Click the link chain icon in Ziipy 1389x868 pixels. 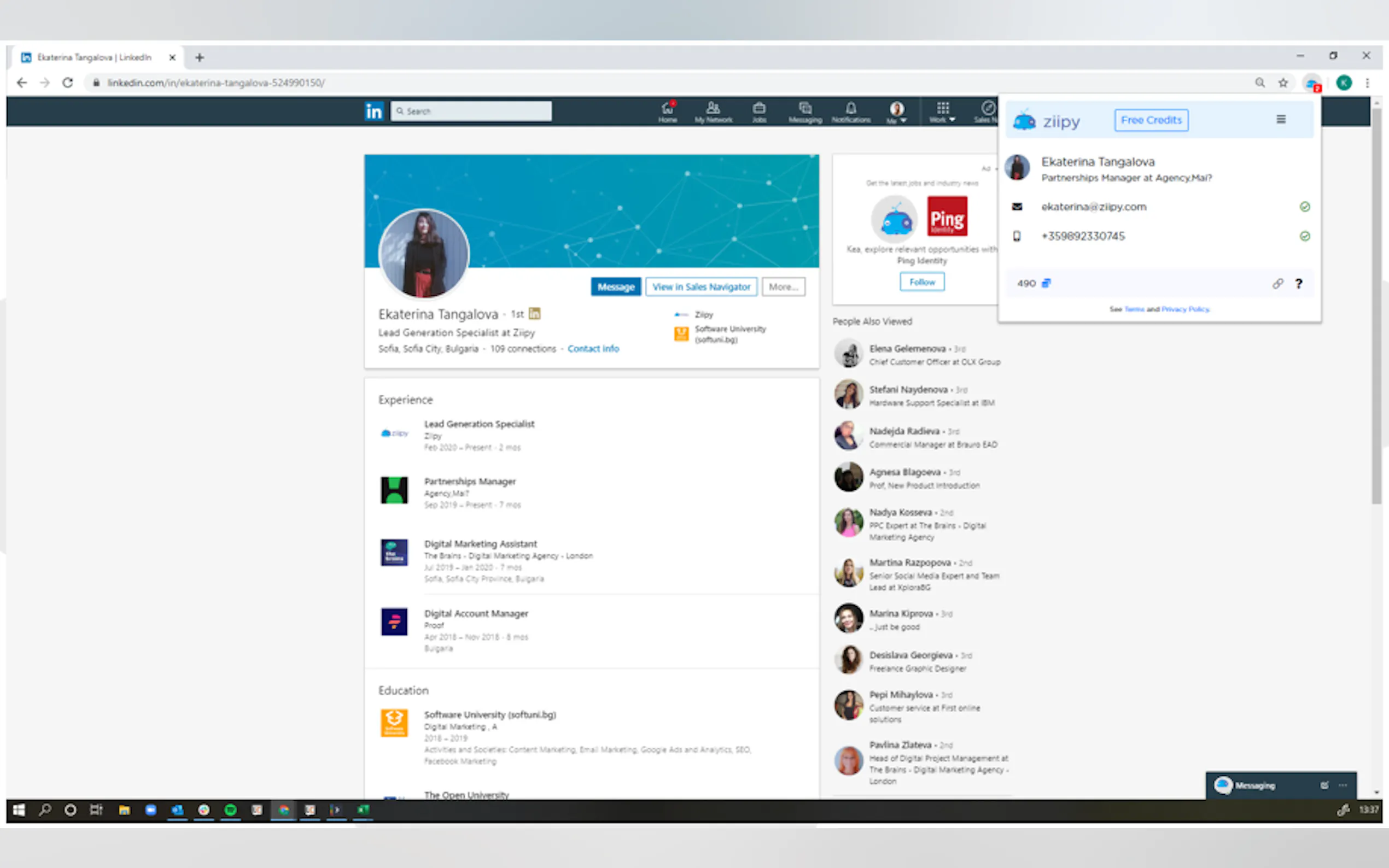(x=1277, y=283)
